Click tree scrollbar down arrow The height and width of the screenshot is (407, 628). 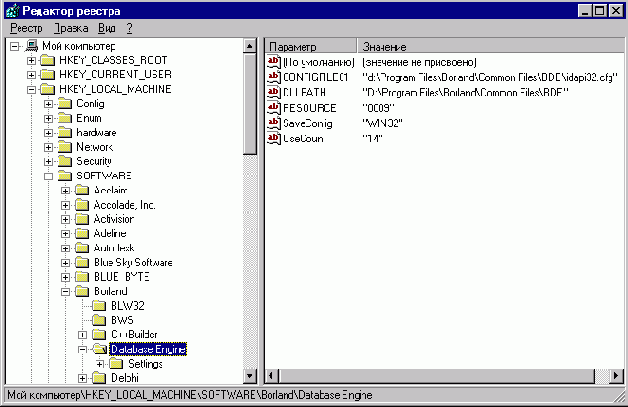pyautogui.click(x=250, y=376)
